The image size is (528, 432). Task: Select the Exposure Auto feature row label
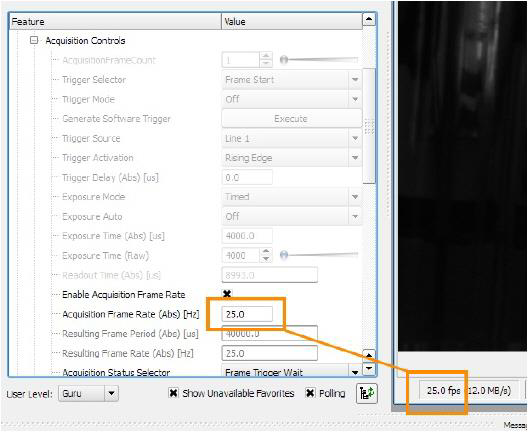point(92,217)
